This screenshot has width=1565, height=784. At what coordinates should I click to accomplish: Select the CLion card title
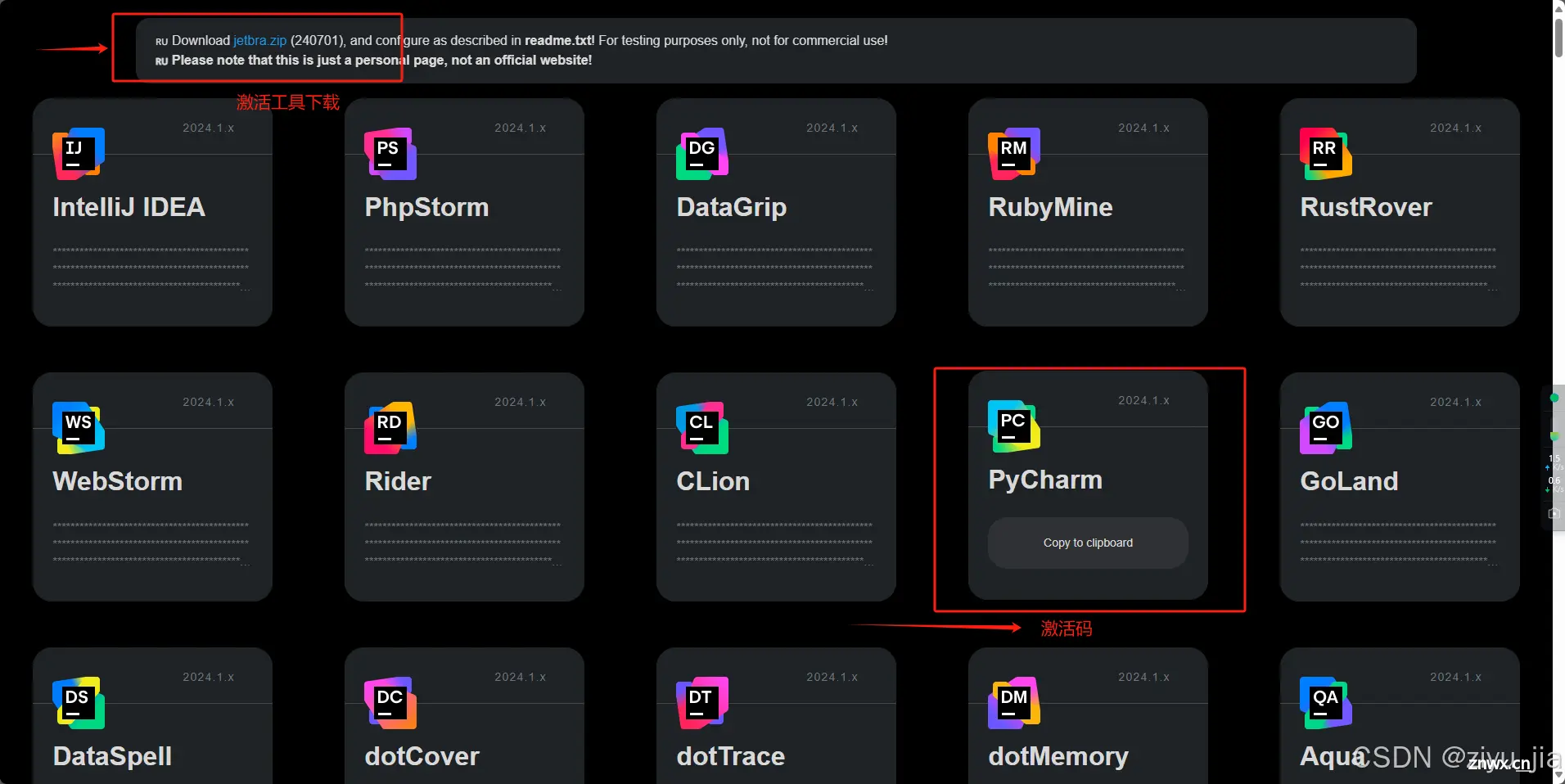[713, 481]
